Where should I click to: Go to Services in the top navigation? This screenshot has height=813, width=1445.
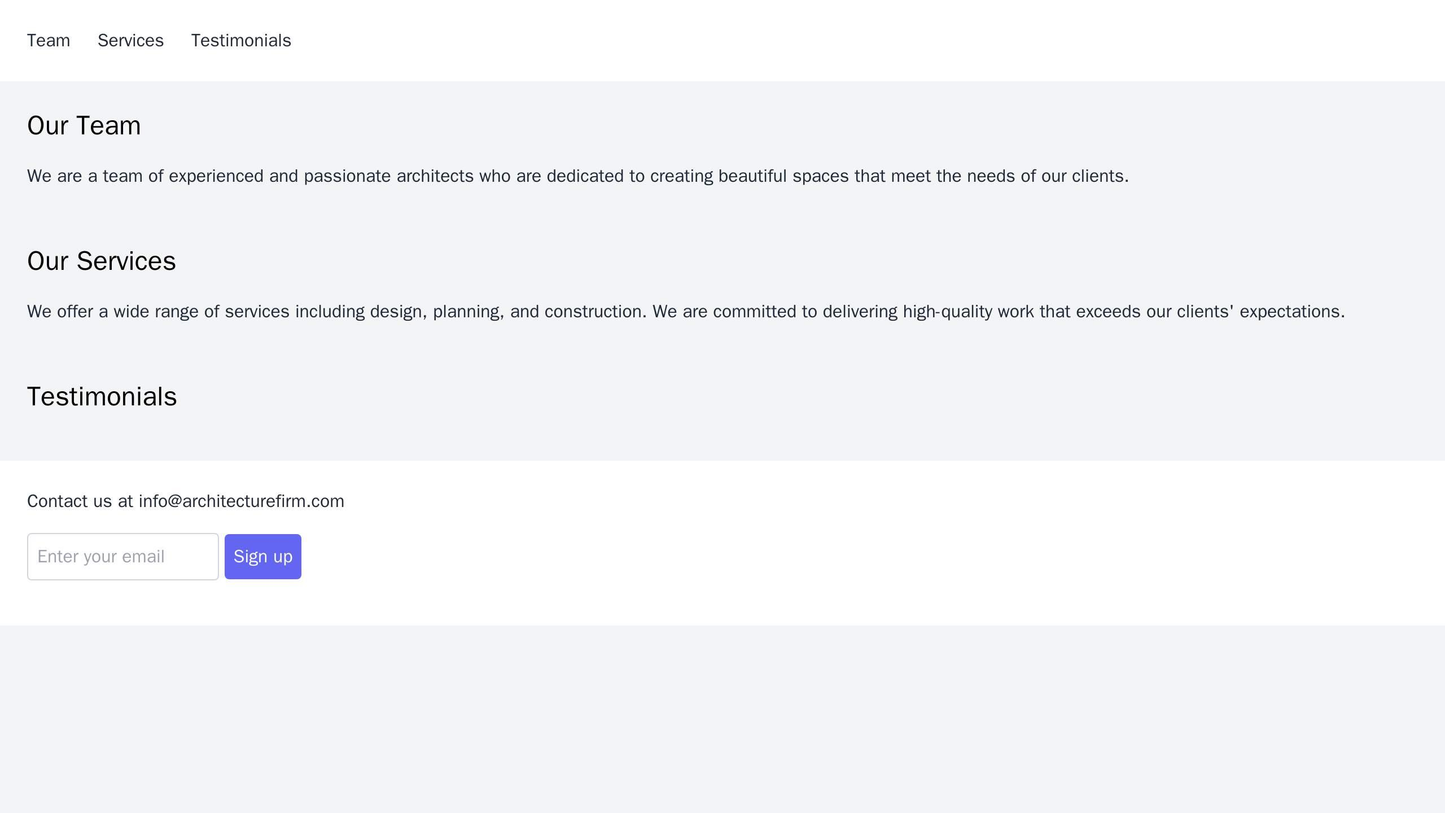click(x=130, y=41)
